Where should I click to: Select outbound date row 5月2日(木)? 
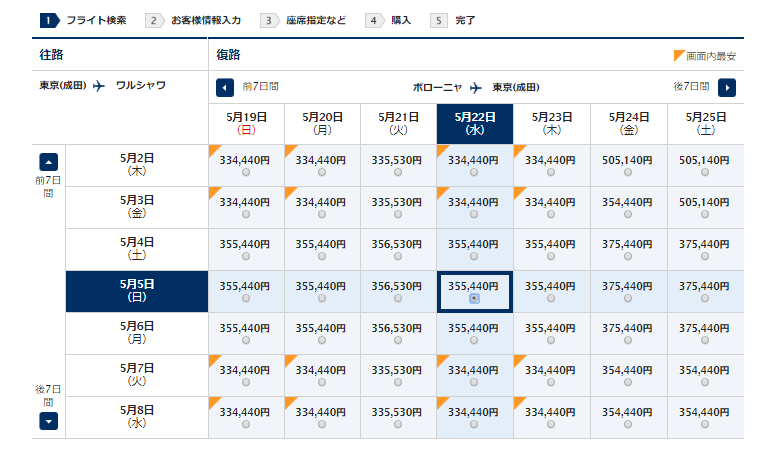(137, 166)
